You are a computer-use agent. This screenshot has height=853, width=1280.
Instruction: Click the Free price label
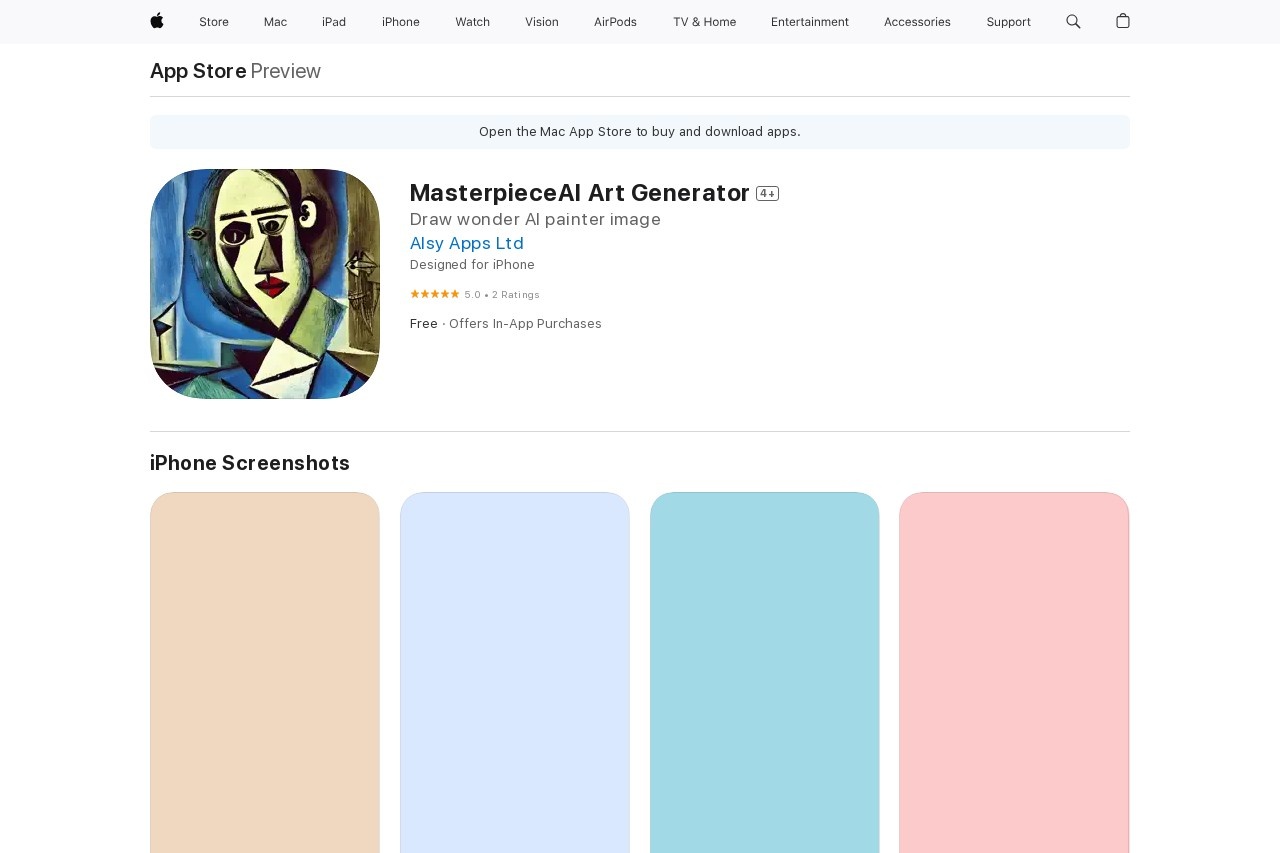click(424, 324)
